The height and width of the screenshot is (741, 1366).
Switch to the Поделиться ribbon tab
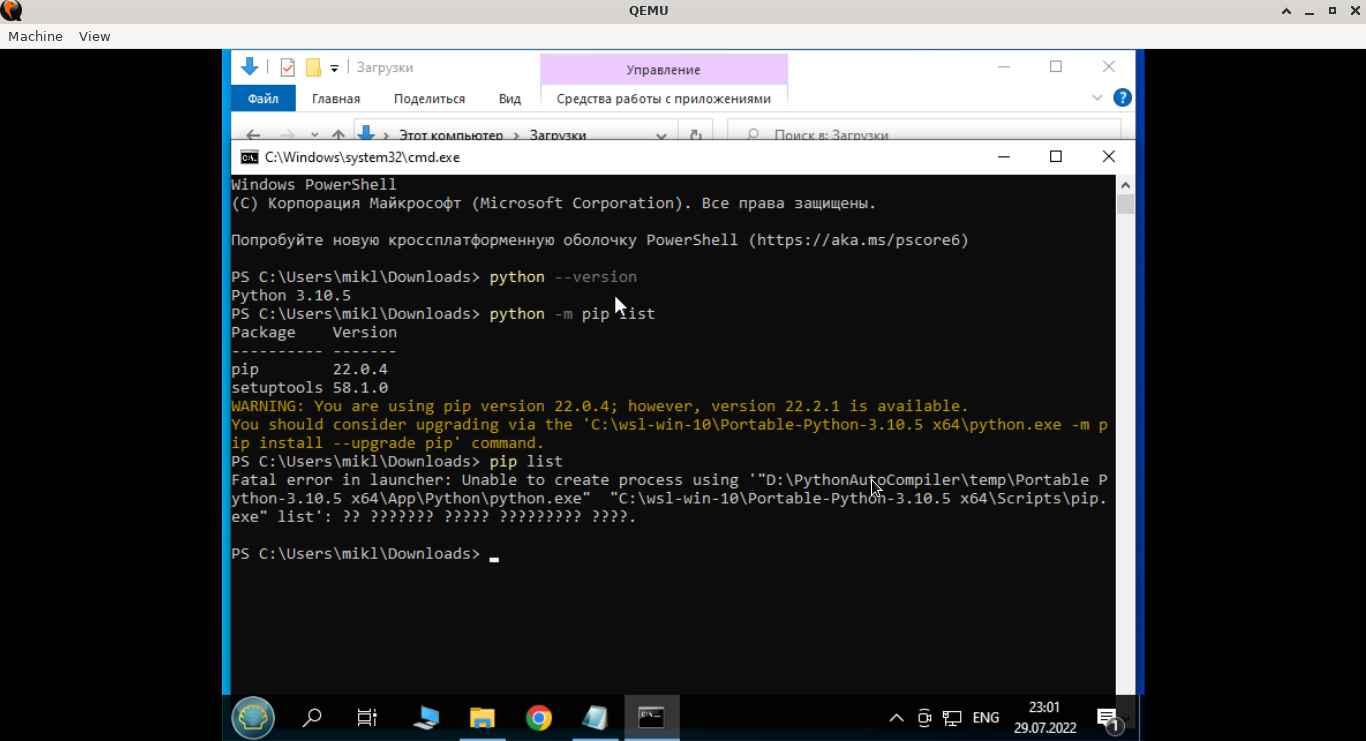click(x=429, y=98)
